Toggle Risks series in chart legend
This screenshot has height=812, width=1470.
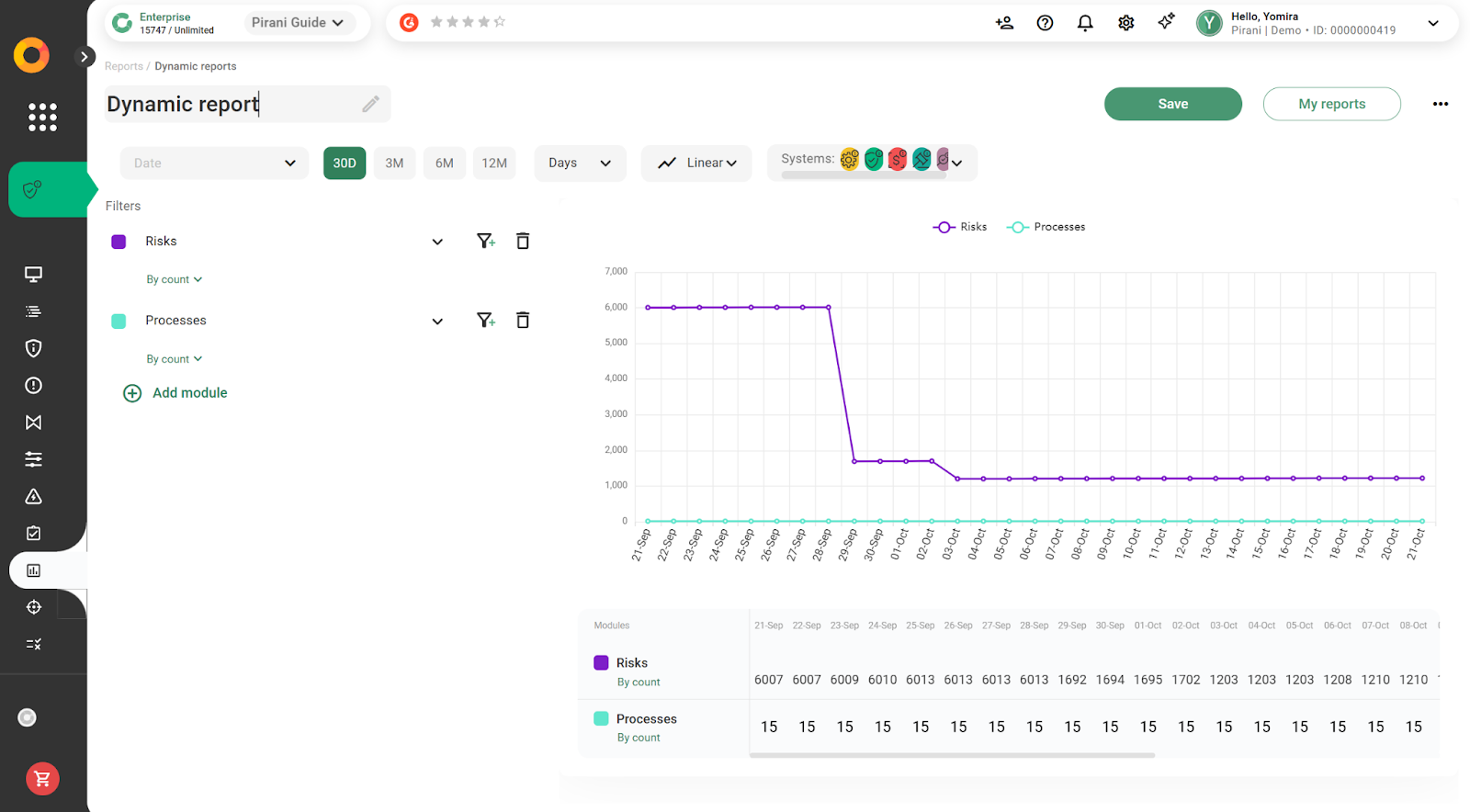point(960,227)
